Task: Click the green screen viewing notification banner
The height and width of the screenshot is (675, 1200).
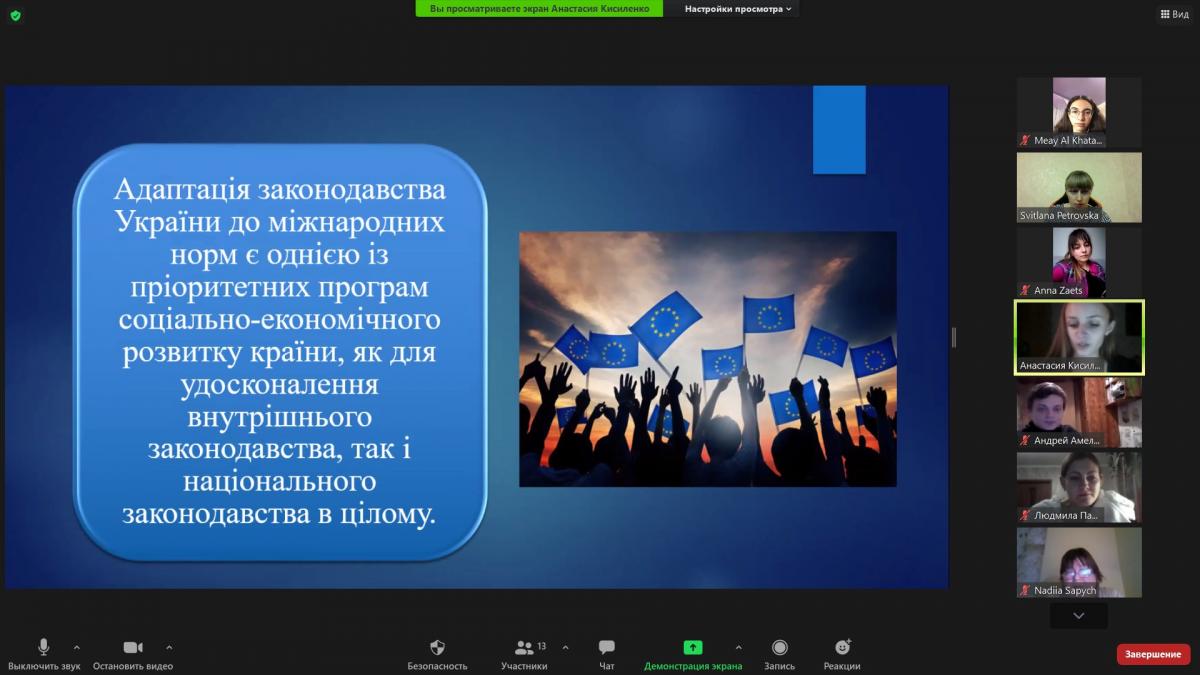Action: point(539,8)
